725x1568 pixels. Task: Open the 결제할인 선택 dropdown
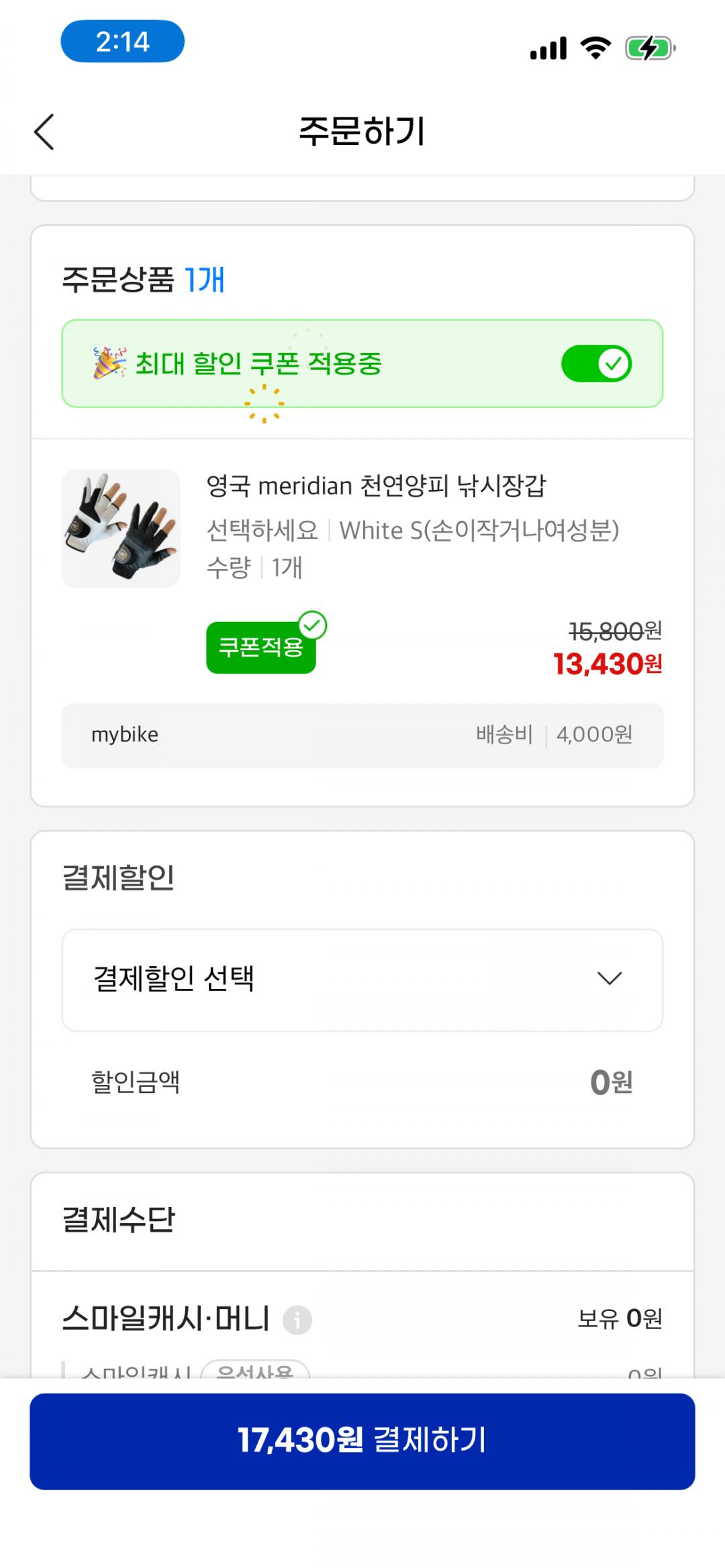[362, 980]
